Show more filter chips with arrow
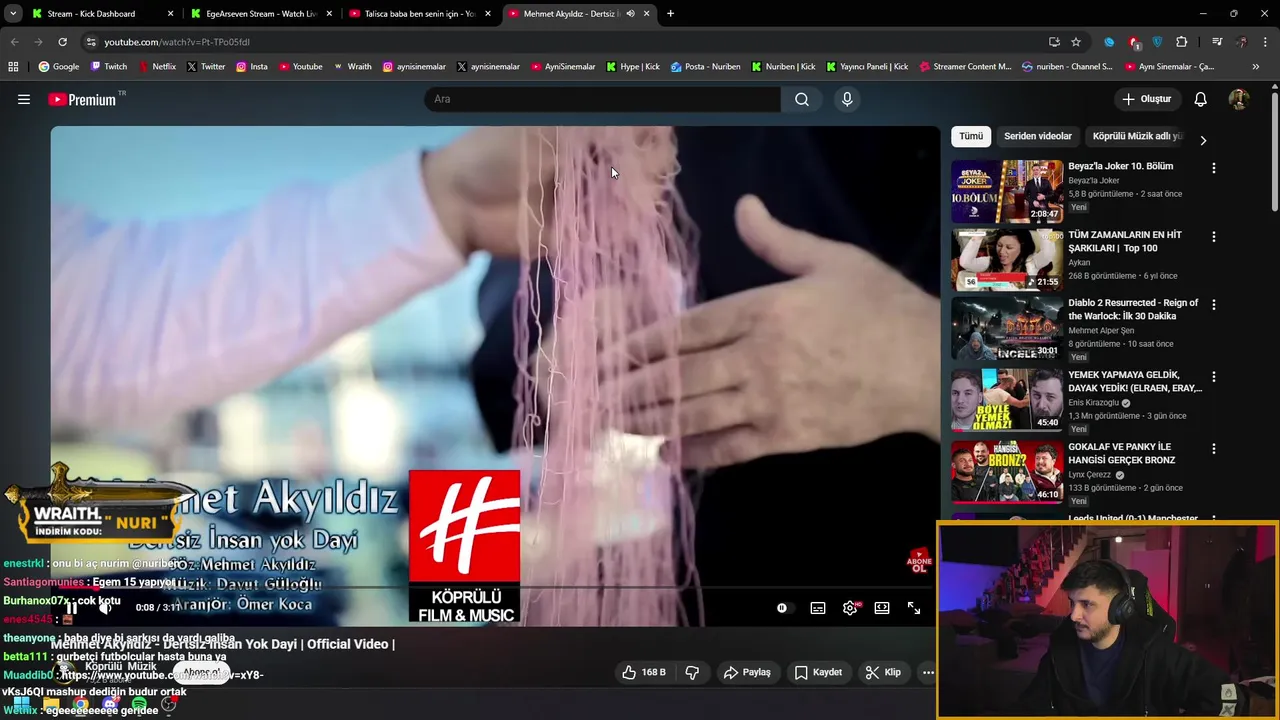The width and height of the screenshot is (1280, 720). tap(1203, 140)
